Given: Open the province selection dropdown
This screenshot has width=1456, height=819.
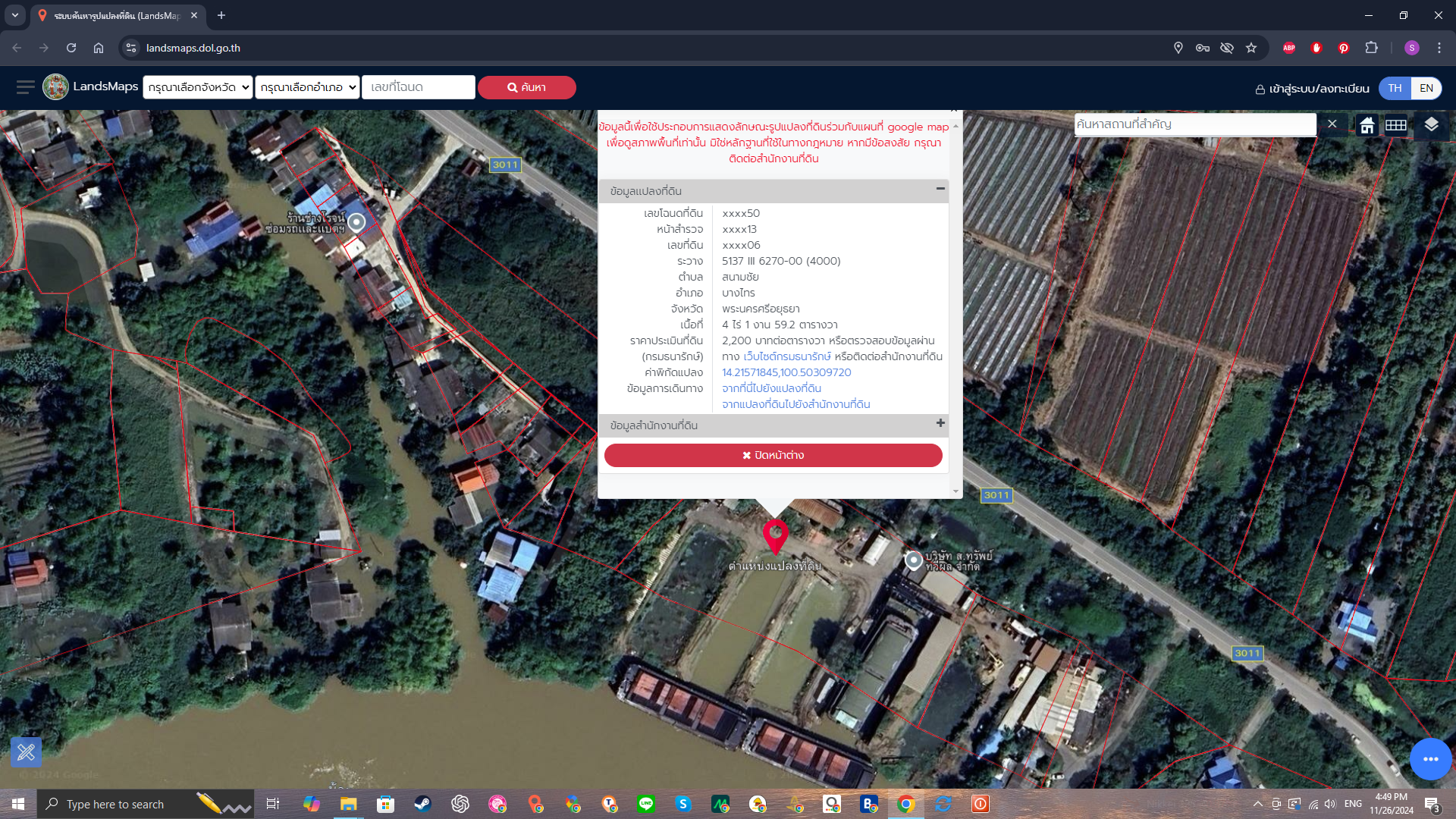Looking at the screenshot, I should click(x=197, y=87).
